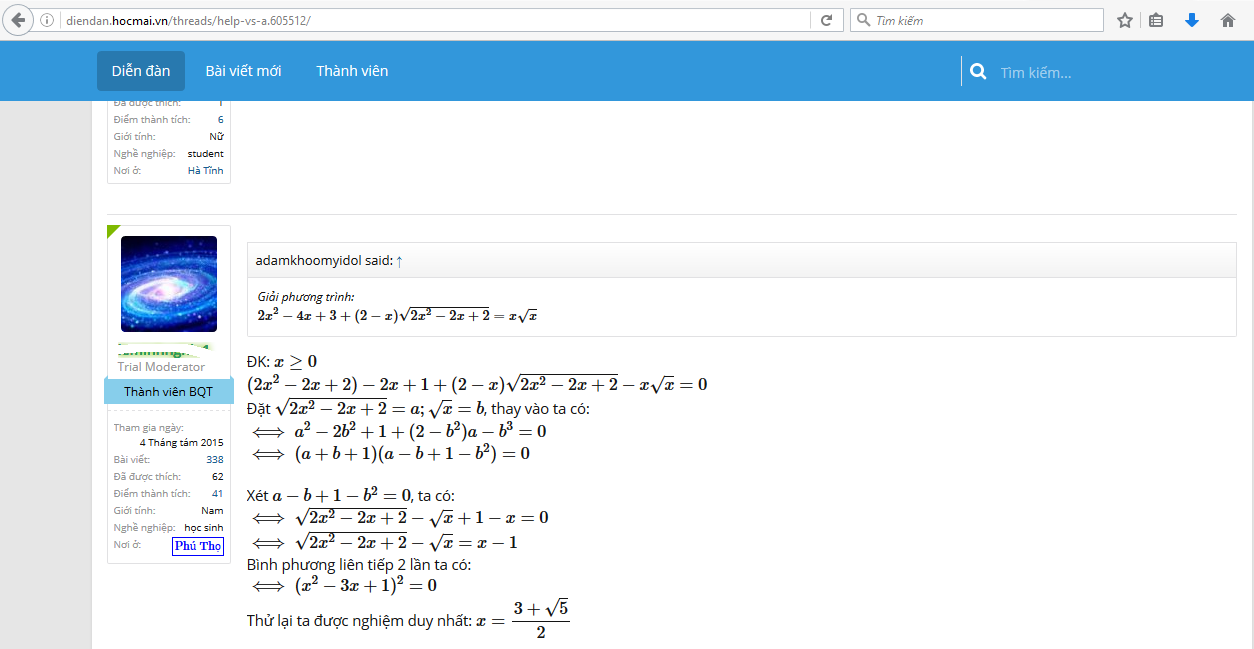Click the magnifier icon in browser search box
This screenshot has height=649, width=1254.
(862, 20)
